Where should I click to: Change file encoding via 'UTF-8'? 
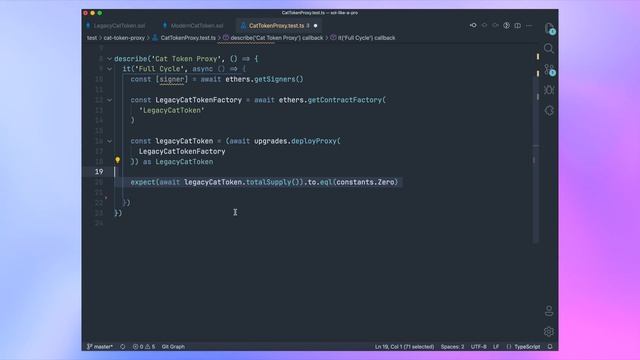click(479, 347)
